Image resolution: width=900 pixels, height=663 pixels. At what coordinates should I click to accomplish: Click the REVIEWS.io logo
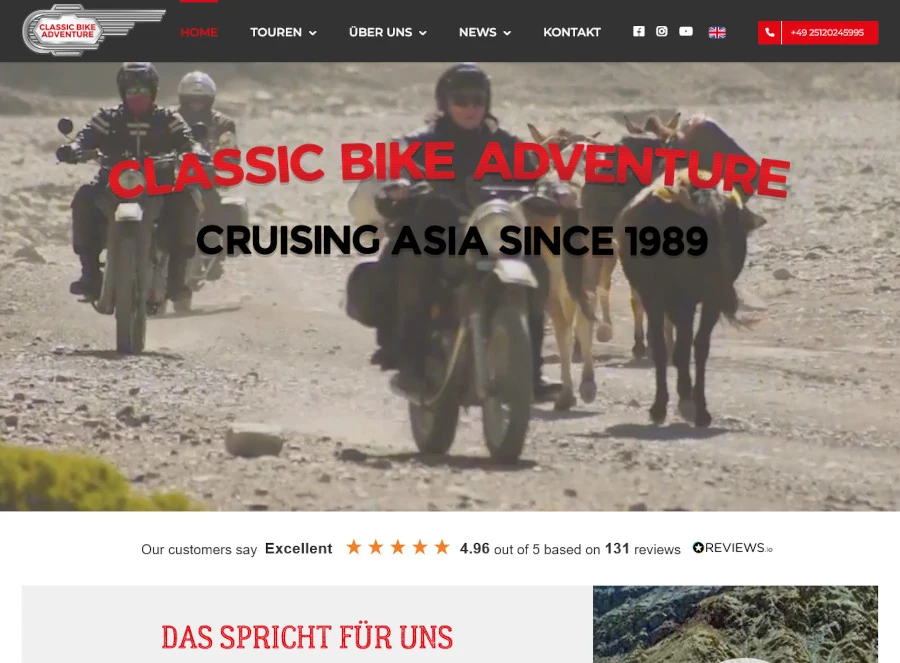coord(732,548)
